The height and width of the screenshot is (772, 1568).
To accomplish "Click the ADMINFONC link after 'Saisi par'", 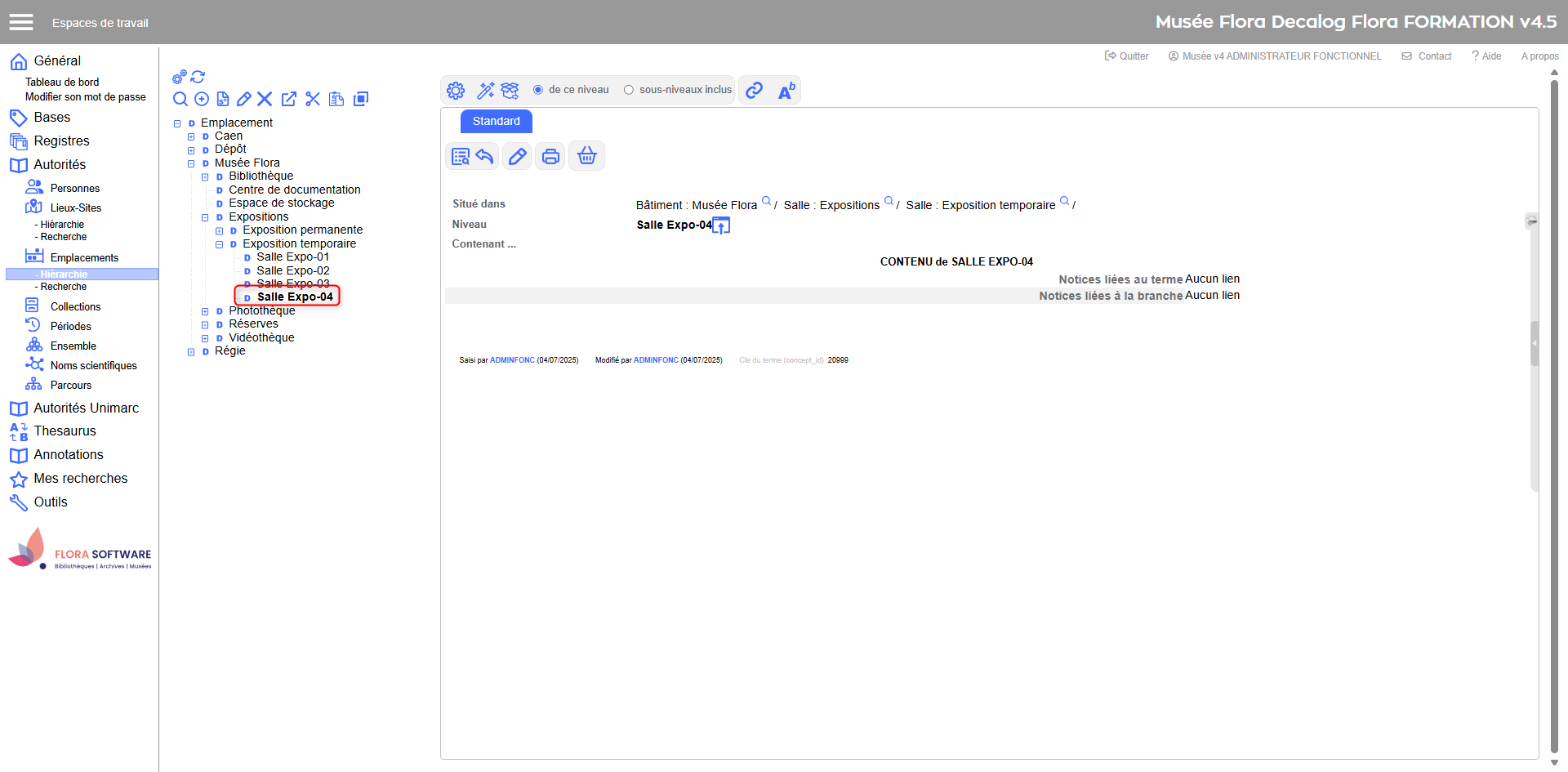I will pos(512,360).
